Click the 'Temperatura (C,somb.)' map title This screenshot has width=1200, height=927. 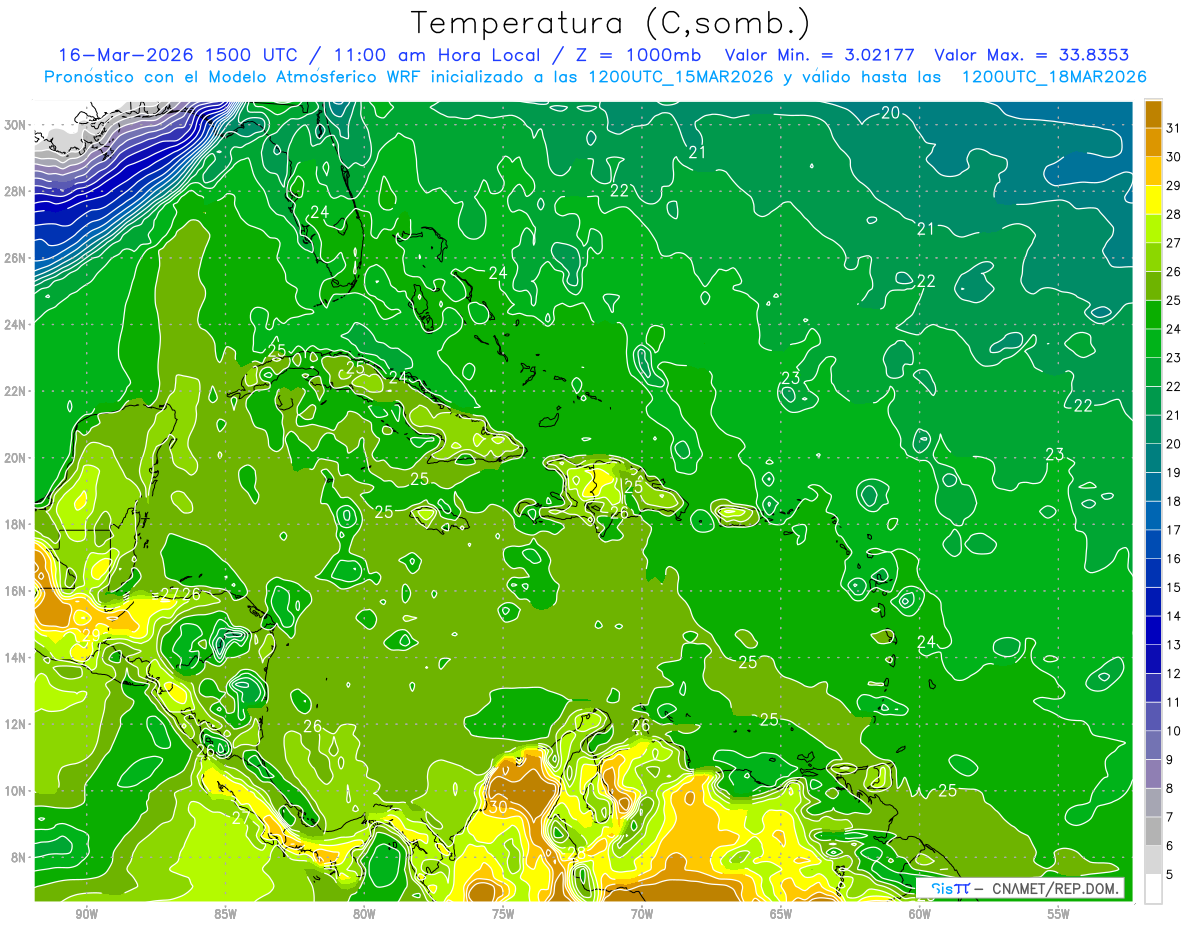point(611,22)
